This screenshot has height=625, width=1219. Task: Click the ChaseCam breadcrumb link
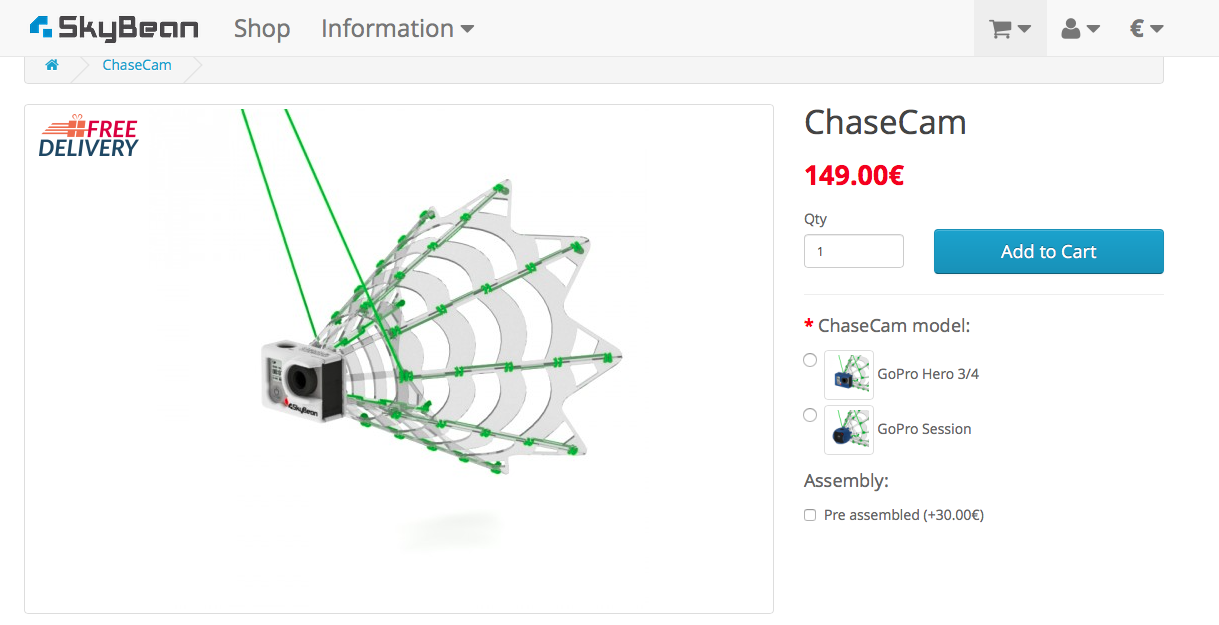tap(137, 65)
